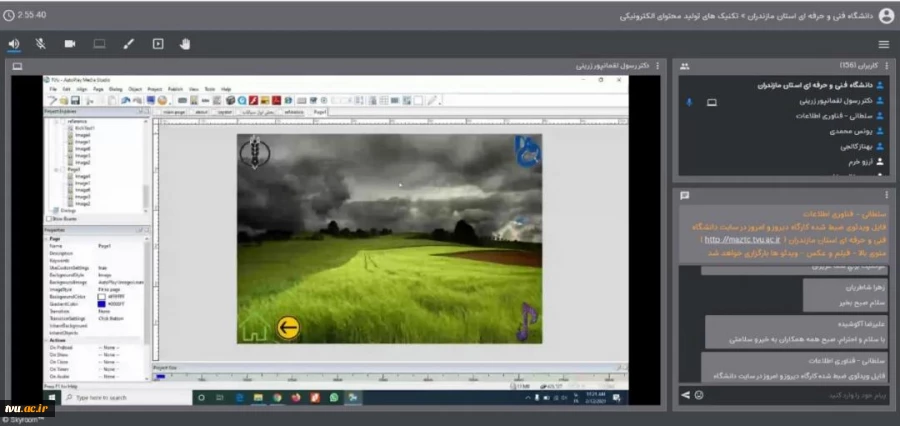Open the Project menu in AutoPlay
This screenshot has height=426, width=900.
coord(154,89)
